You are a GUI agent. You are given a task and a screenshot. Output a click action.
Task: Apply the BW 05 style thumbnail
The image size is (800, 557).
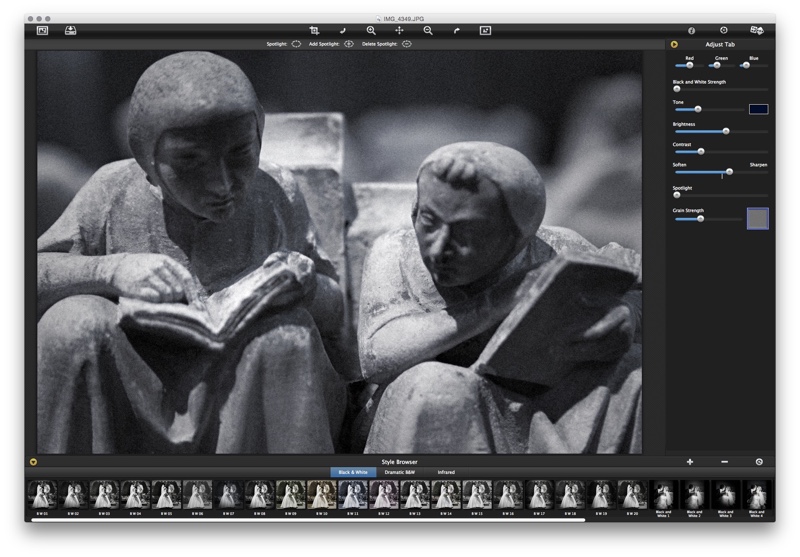(x=166, y=495)
